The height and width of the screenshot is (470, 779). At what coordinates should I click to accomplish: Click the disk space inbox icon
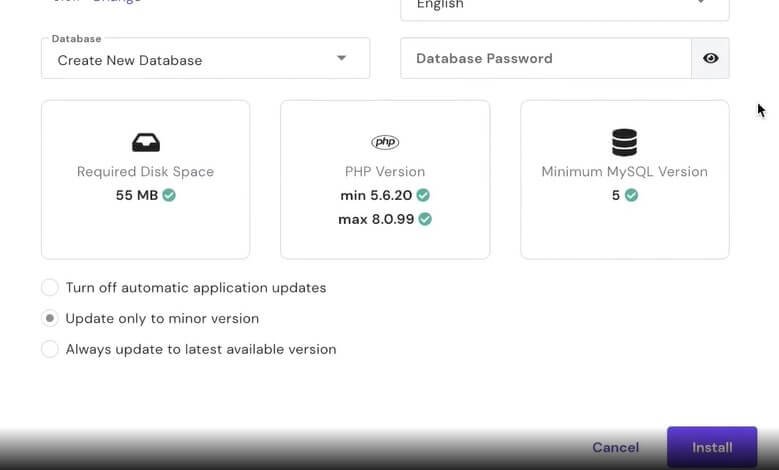click(146, 143)
